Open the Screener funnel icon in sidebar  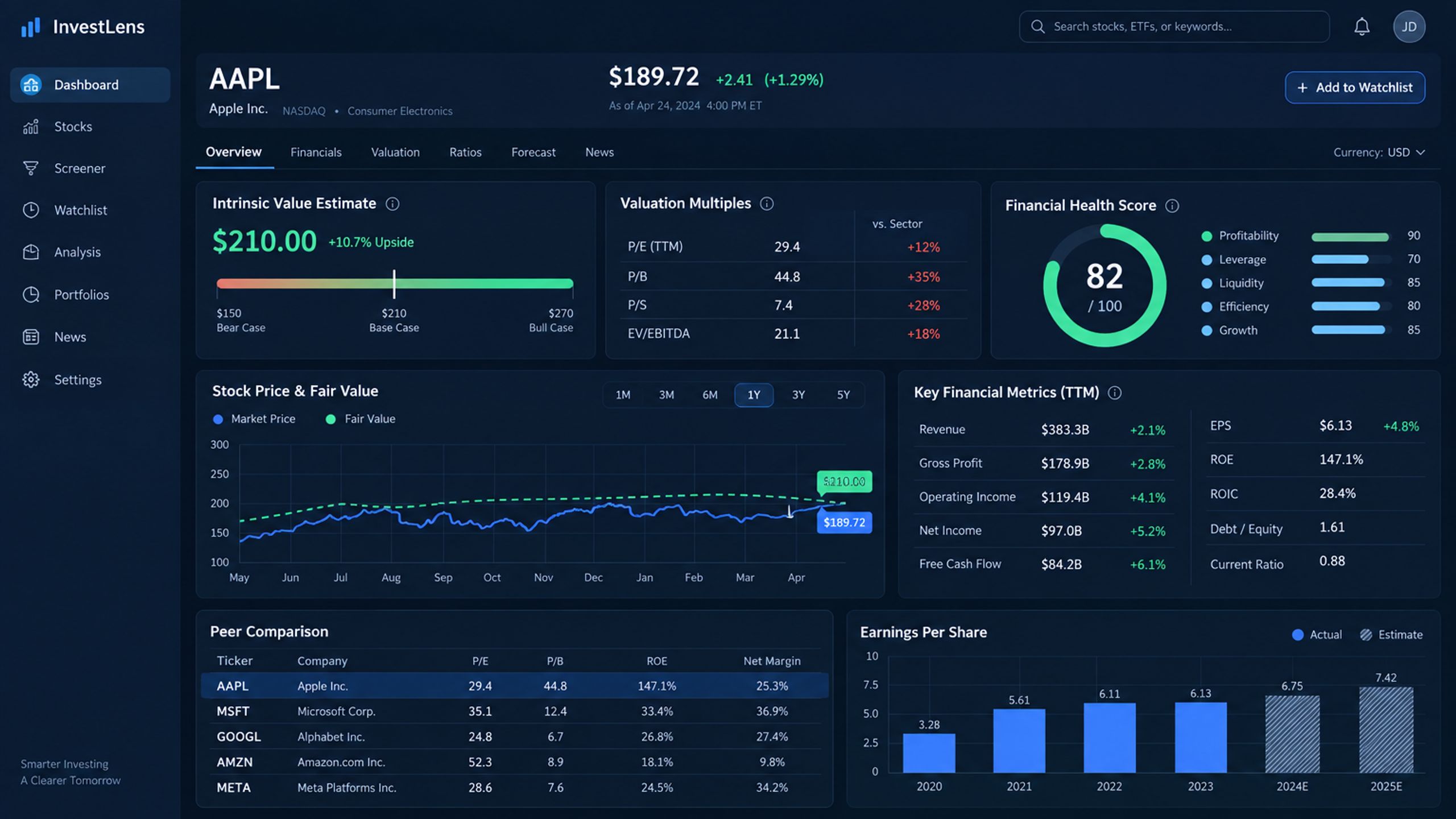31,168
